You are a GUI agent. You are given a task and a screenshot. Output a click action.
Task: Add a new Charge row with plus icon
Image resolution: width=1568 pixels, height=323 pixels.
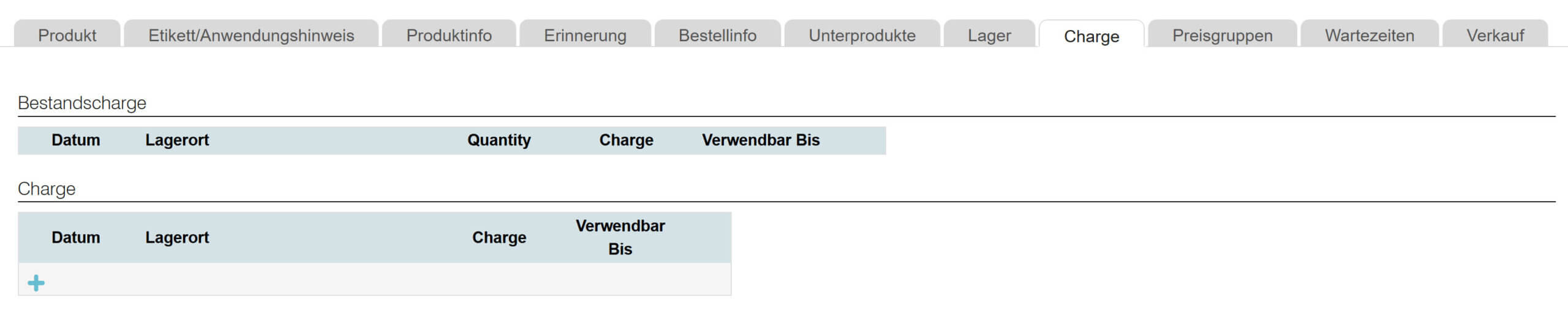click(x=36, y=283)
